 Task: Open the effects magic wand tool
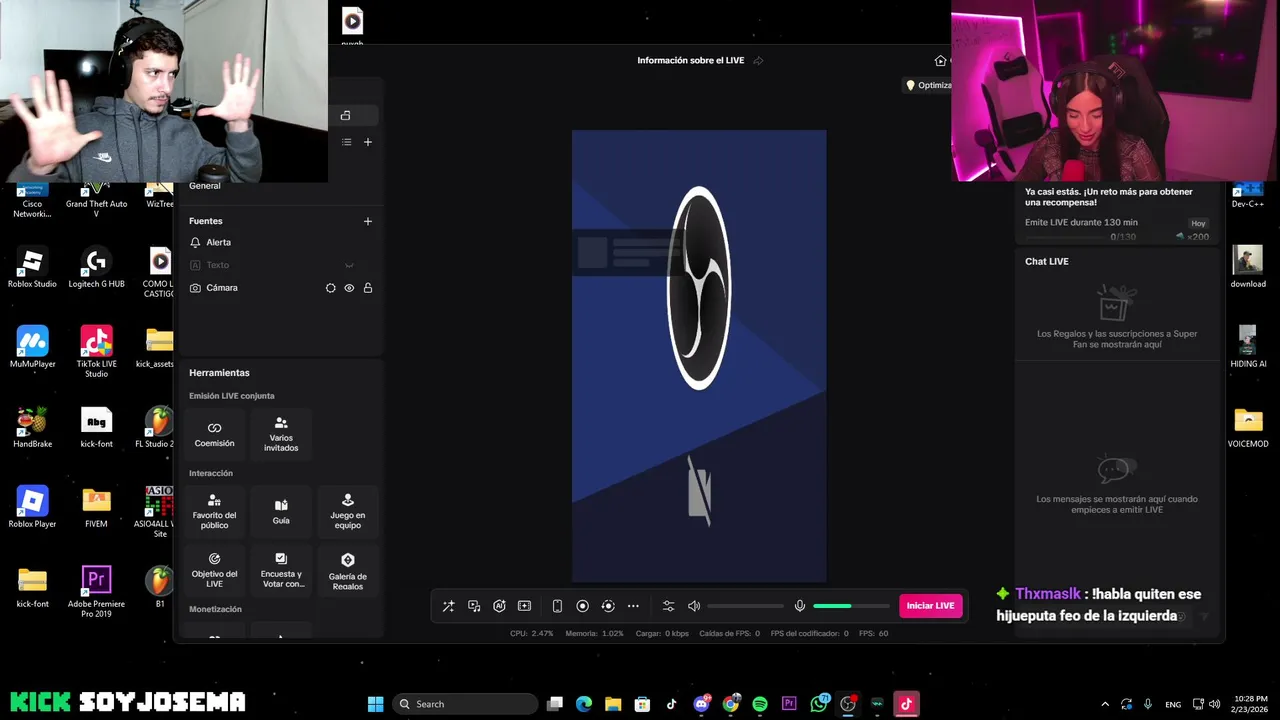point(448,606)
